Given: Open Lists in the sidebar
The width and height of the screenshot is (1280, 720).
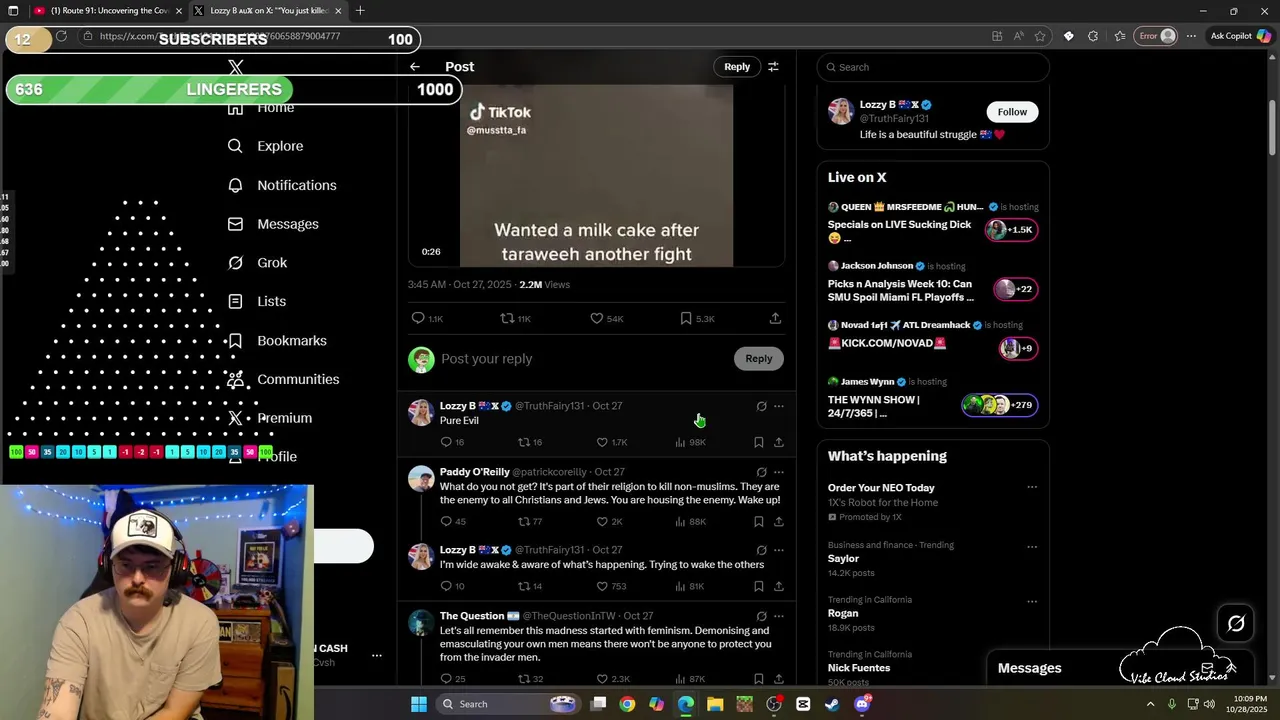Looking at the screenshot, I should point(256,301).
